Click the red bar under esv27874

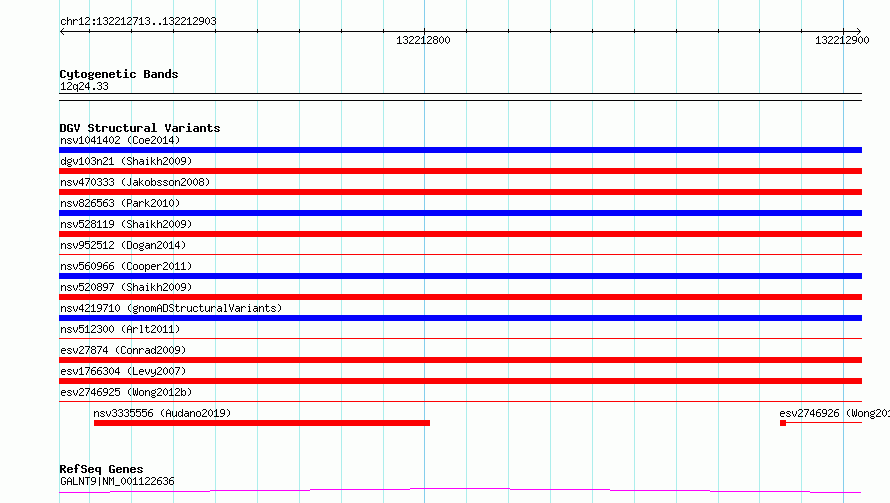click(460, 360)
